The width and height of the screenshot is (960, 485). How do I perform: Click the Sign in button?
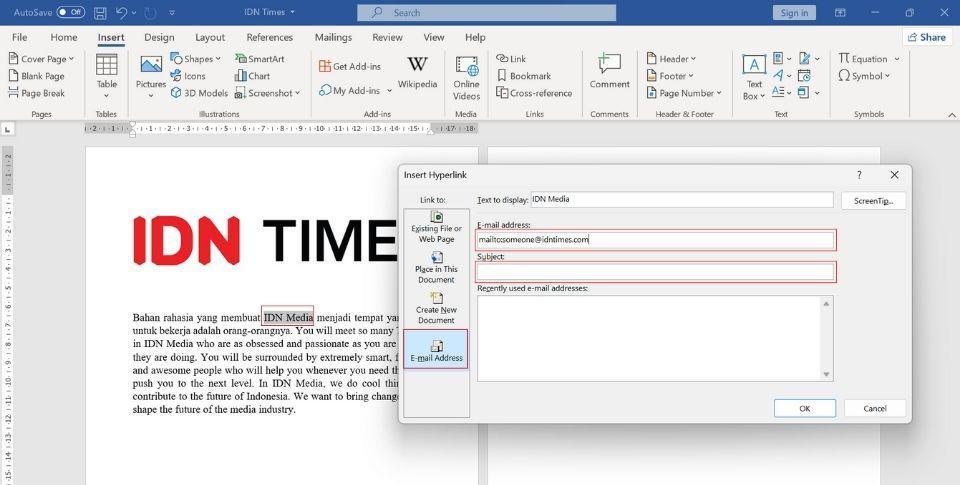click(794, 12)
